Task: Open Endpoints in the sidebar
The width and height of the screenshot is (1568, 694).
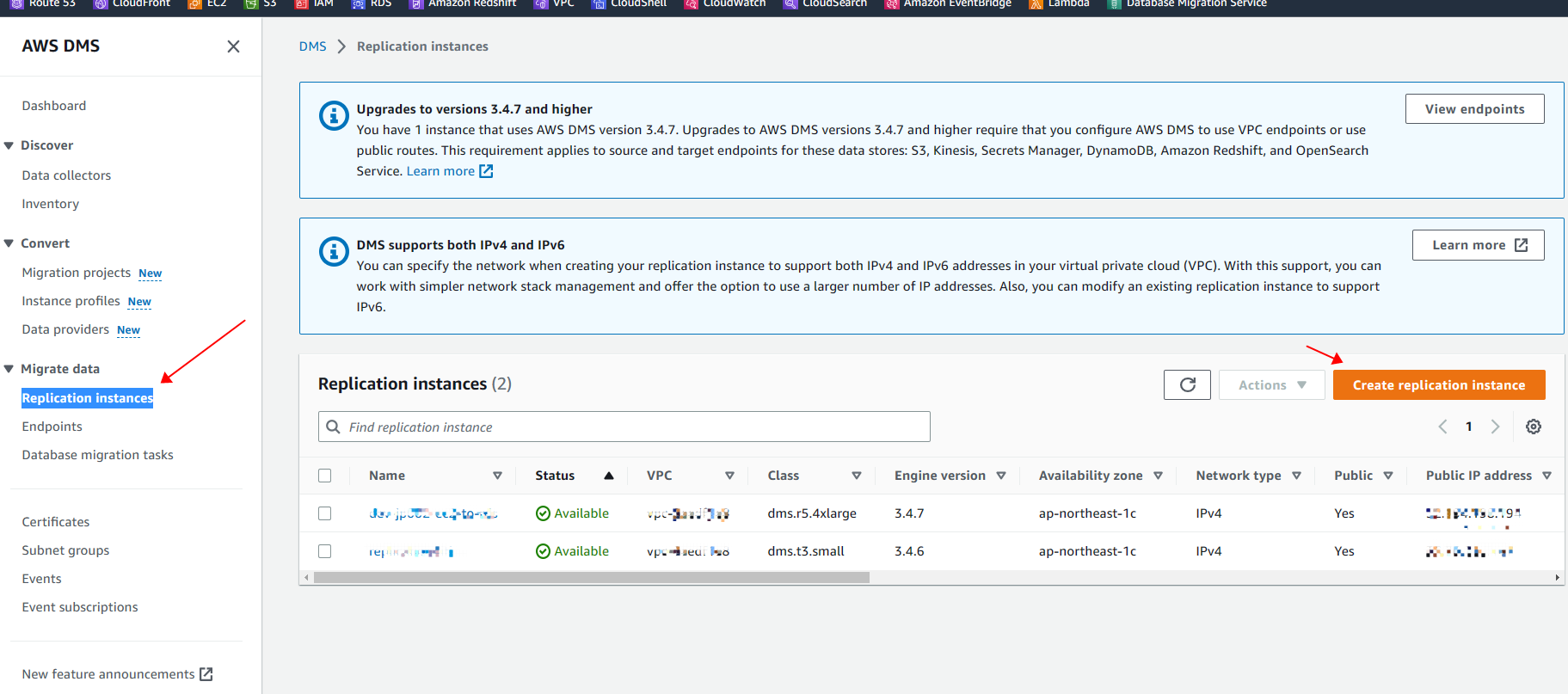Action: [52, 427]
